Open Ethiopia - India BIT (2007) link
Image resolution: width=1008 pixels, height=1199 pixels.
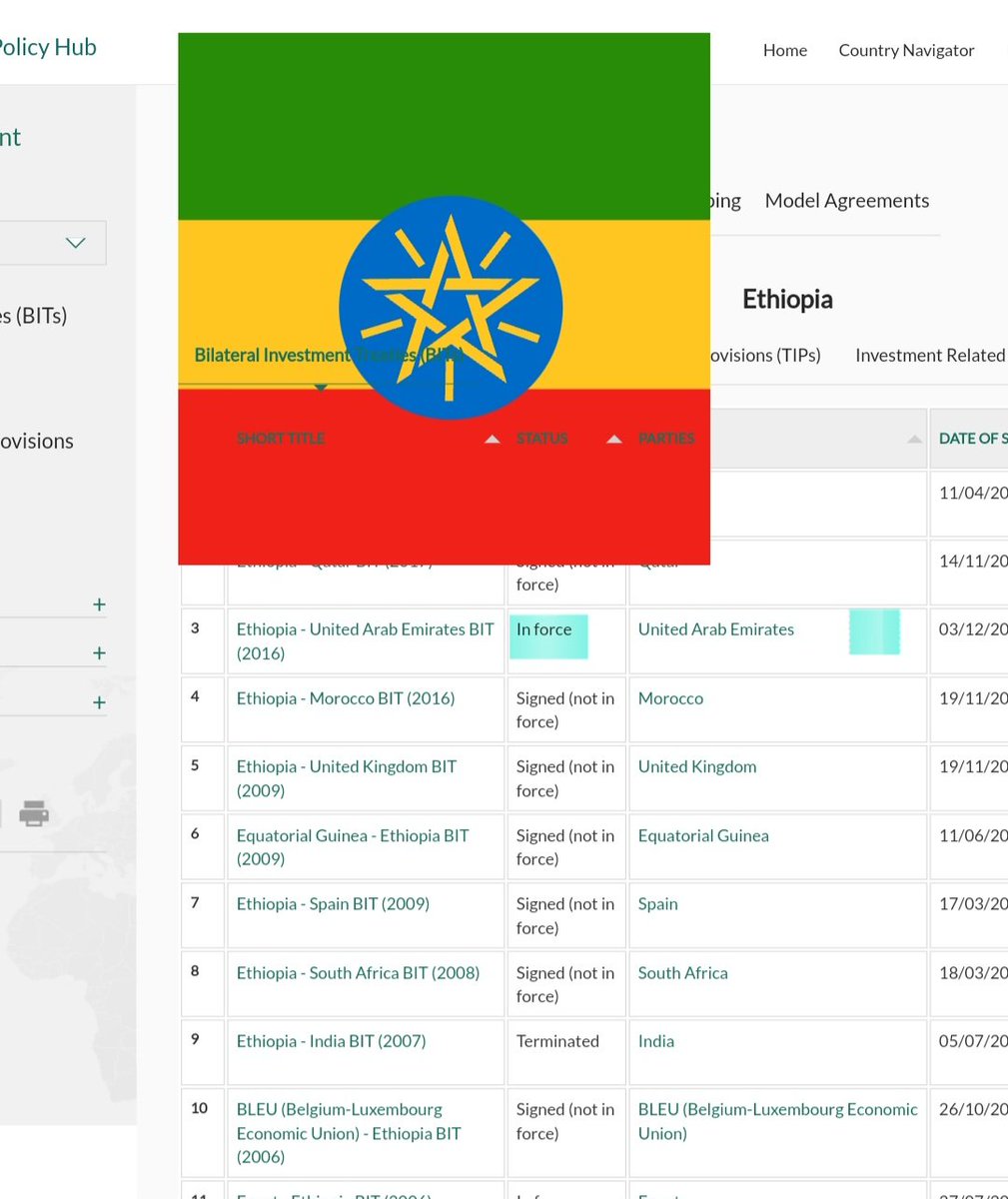click(x=332, y=1041)
